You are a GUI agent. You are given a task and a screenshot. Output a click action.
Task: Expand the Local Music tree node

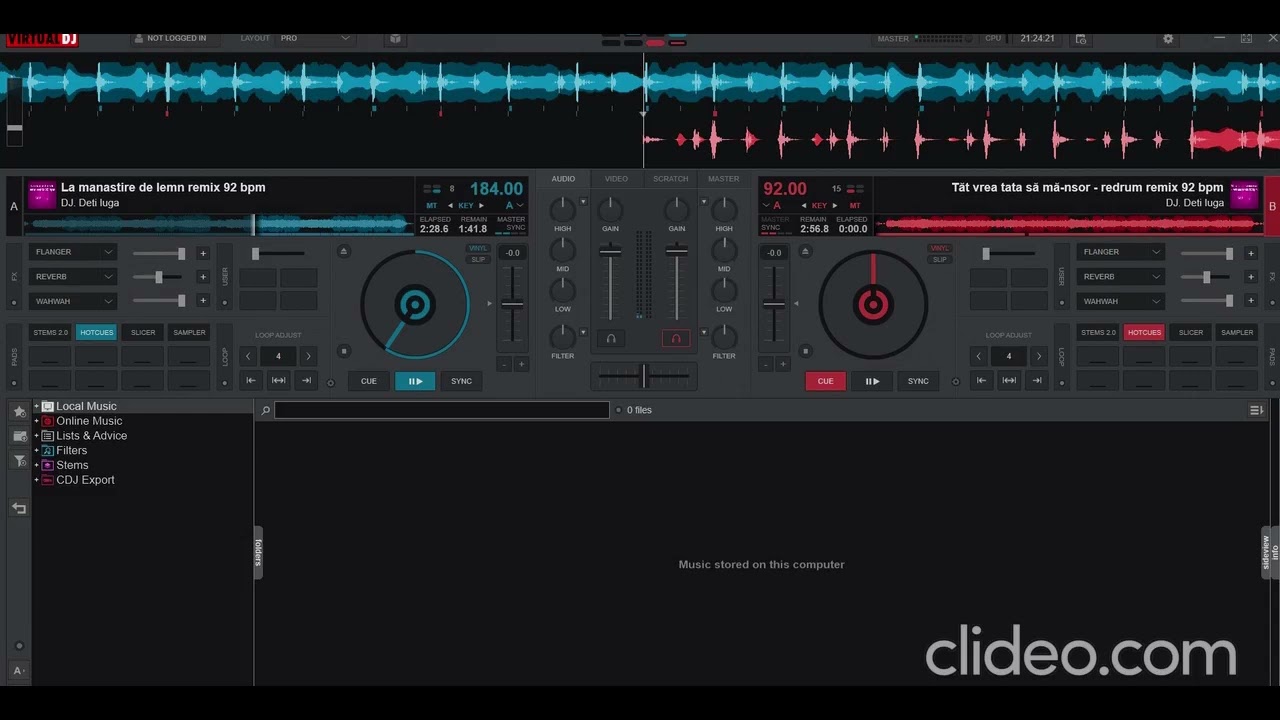click(x=36, y=406)
